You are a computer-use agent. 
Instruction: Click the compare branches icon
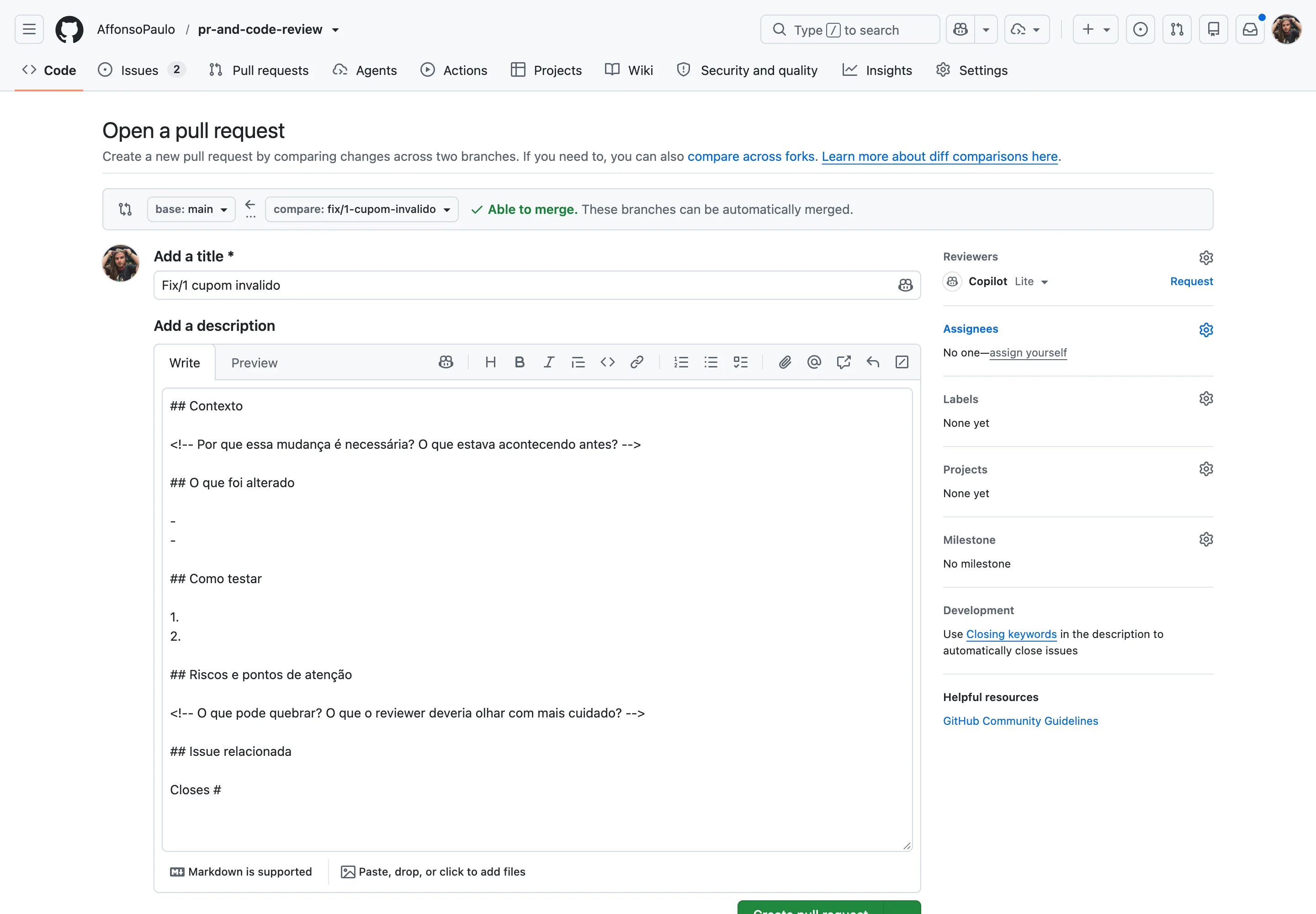(x=125, y=209)
